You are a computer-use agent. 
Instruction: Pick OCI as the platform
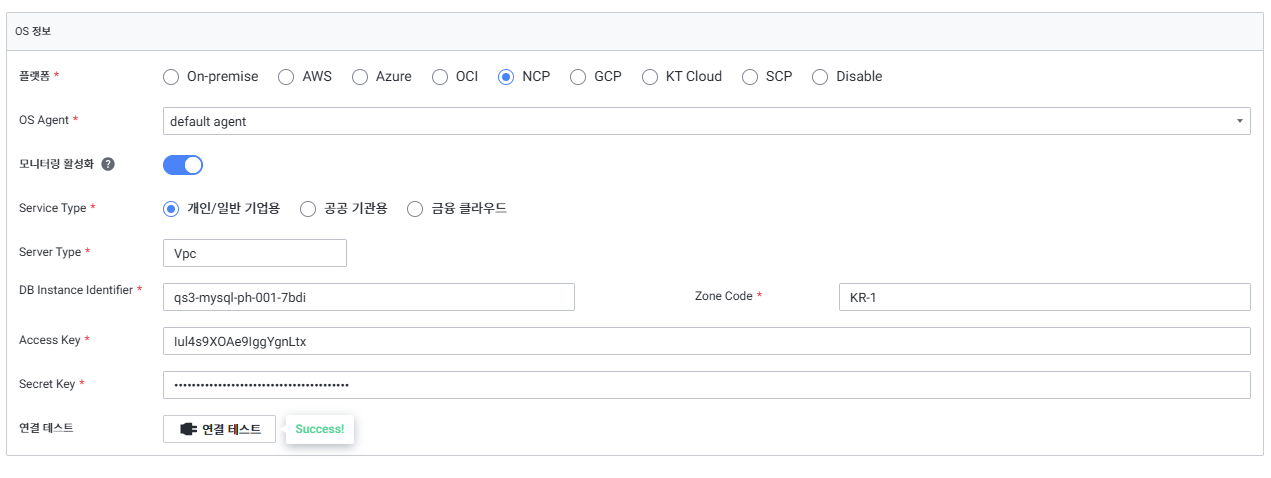tap(440, 77)
